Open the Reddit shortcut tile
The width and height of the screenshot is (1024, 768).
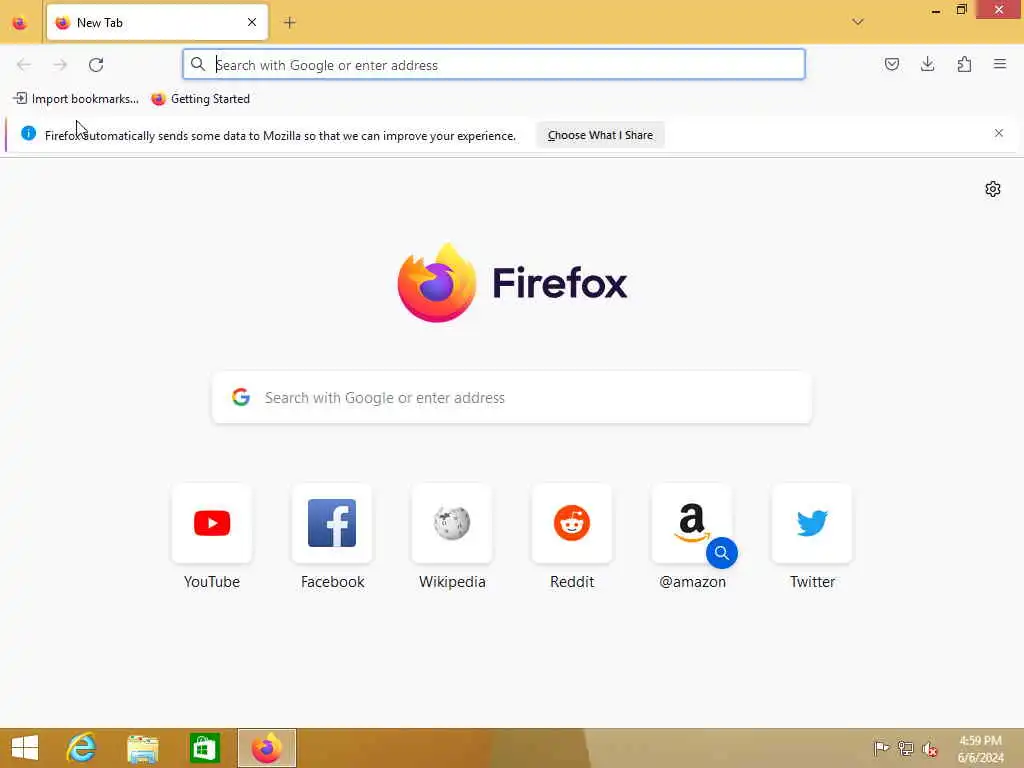tap(572, 523)
